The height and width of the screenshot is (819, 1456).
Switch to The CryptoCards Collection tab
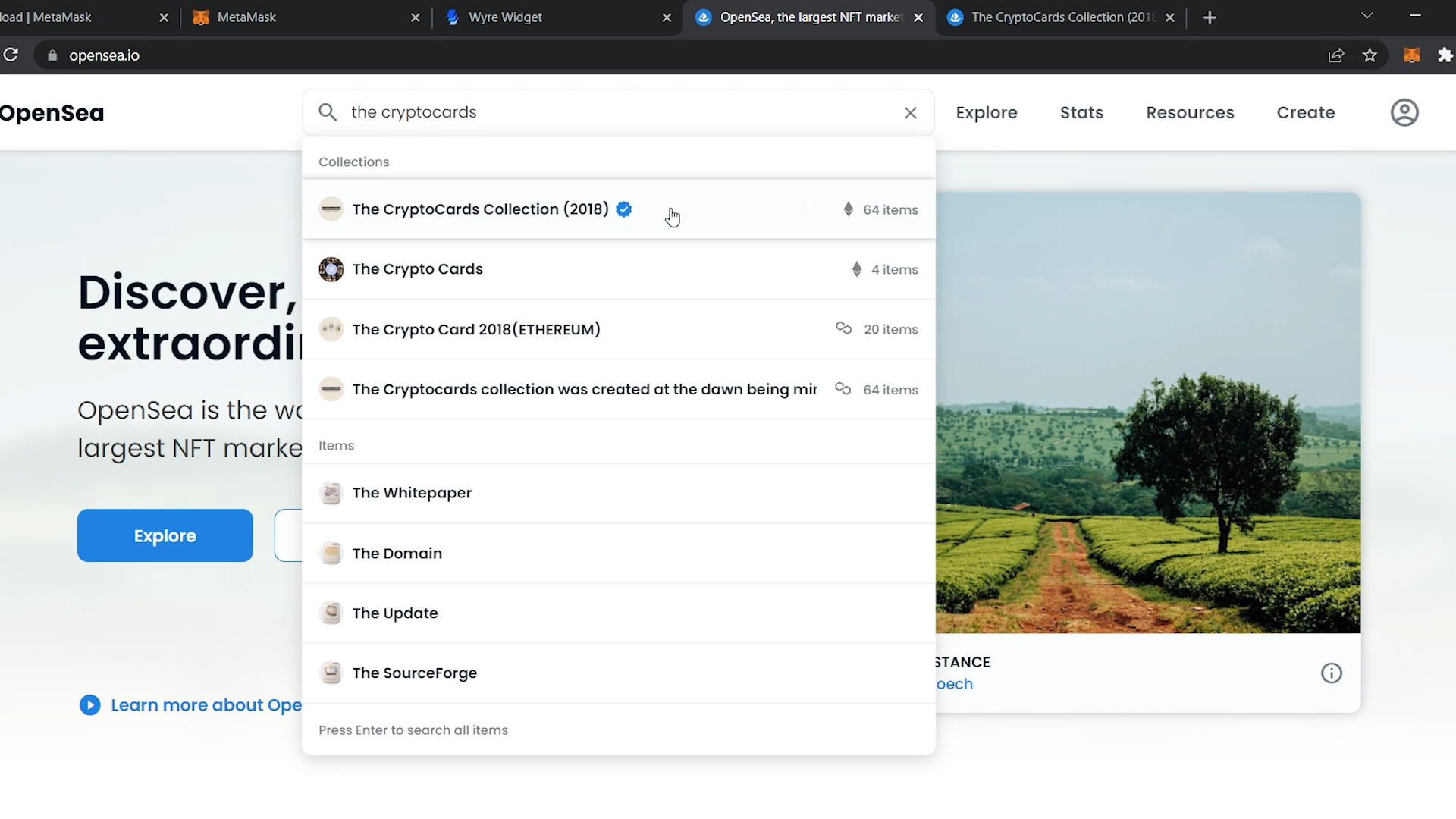coord(1062,17)
